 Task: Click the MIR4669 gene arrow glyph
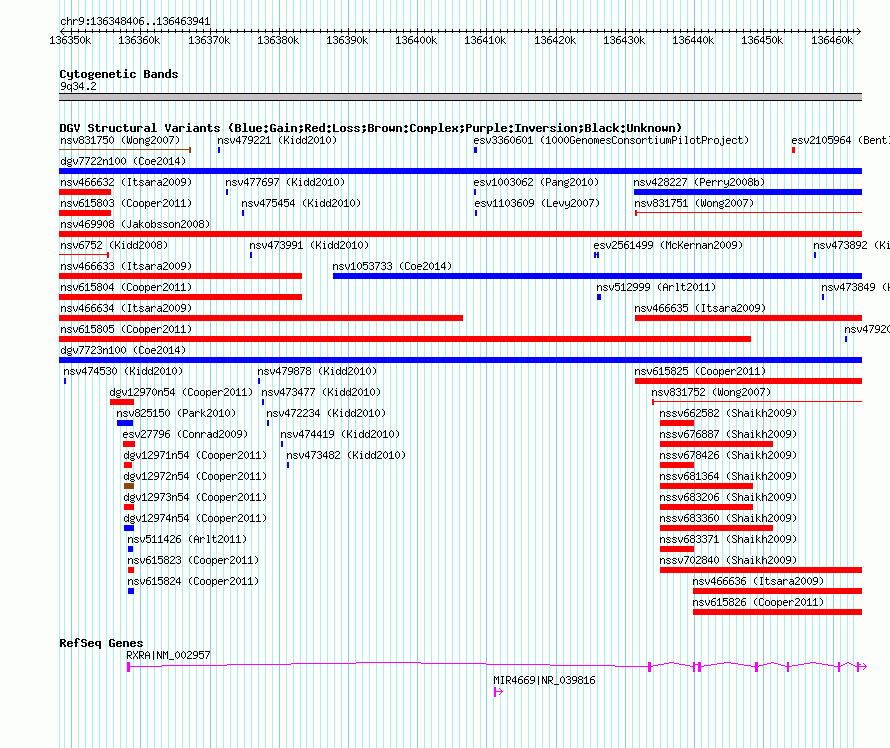[x=497, y=691]
